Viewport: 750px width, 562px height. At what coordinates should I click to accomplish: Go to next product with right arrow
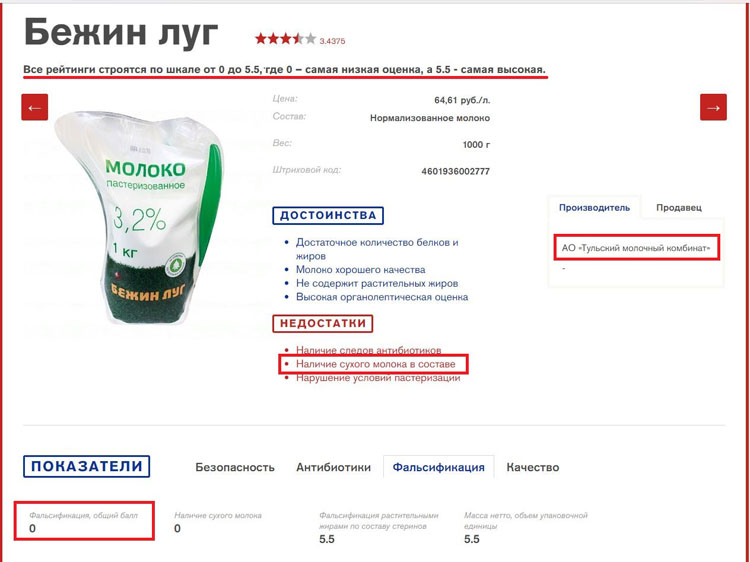(713, 107)
